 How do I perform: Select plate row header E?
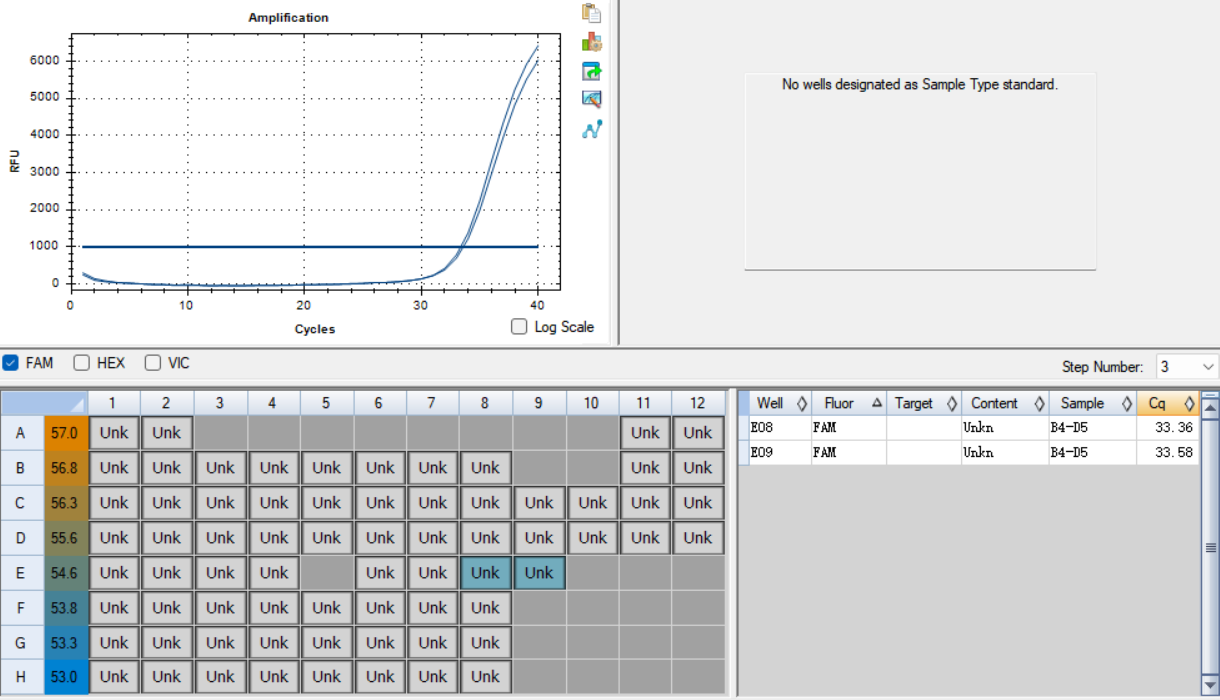click(22, 573)
